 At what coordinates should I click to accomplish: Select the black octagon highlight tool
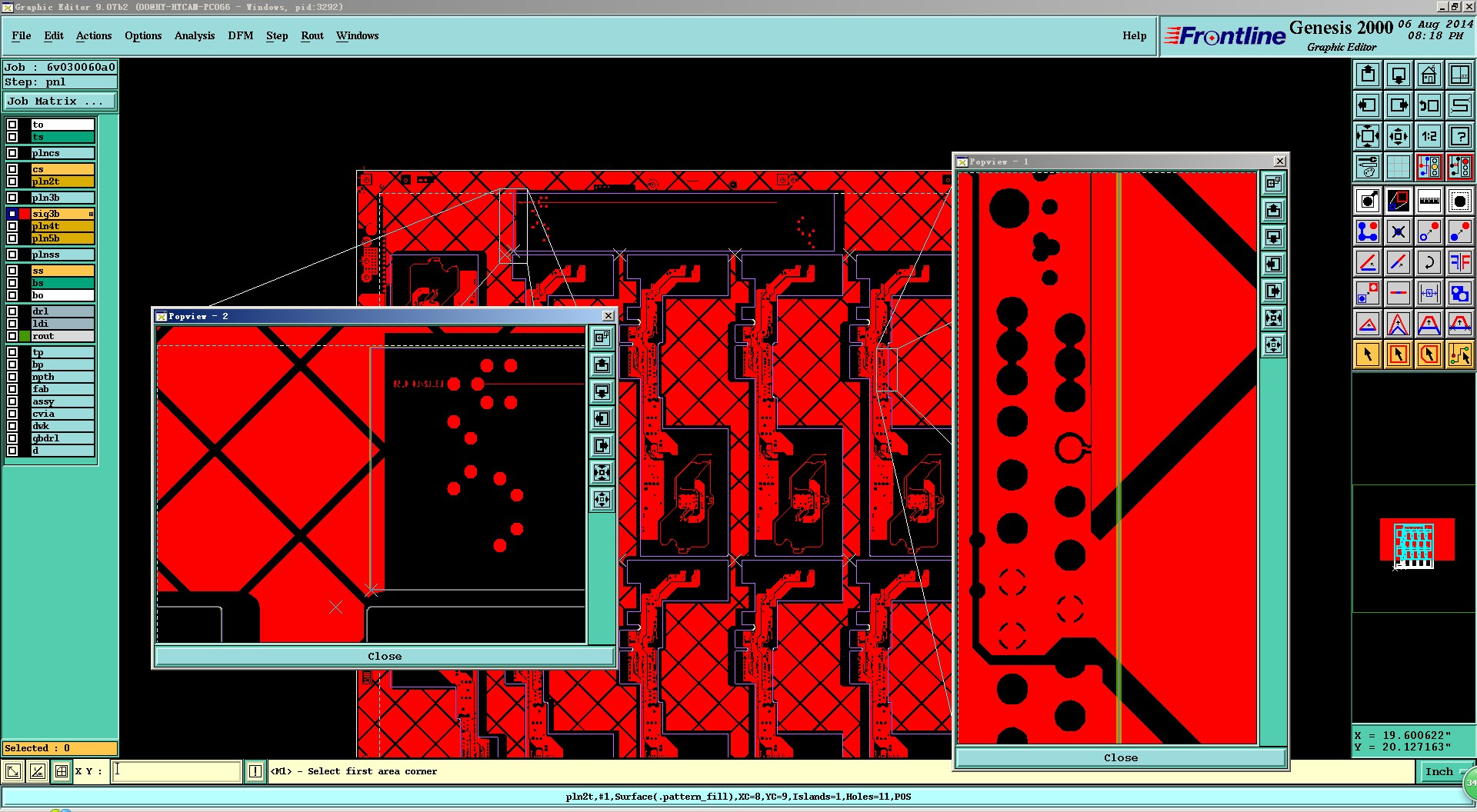tap(1460, 201)
